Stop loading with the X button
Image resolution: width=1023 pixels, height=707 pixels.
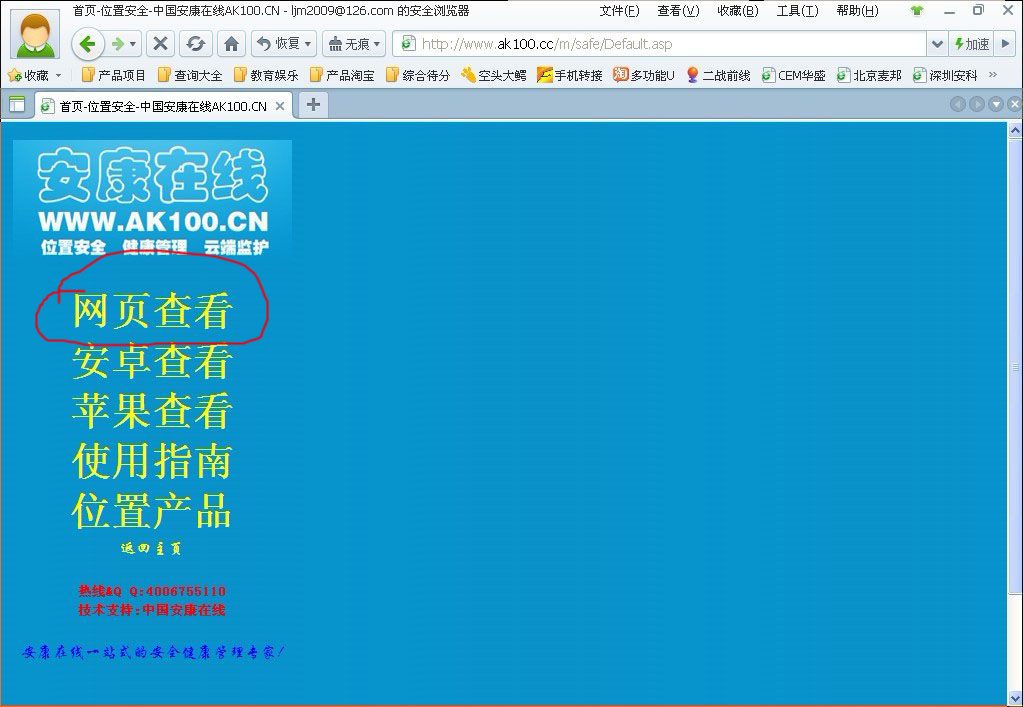coord(160,44)
